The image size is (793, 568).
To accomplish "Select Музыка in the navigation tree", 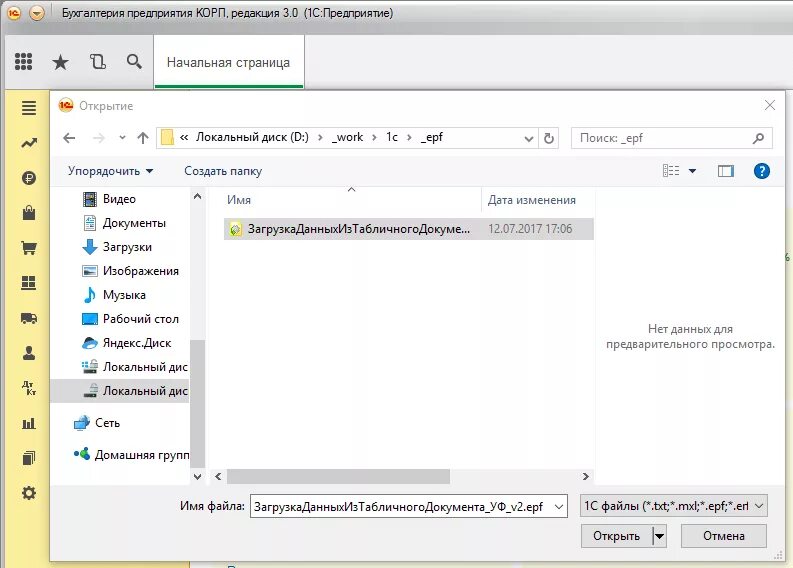I will [114, 294].
